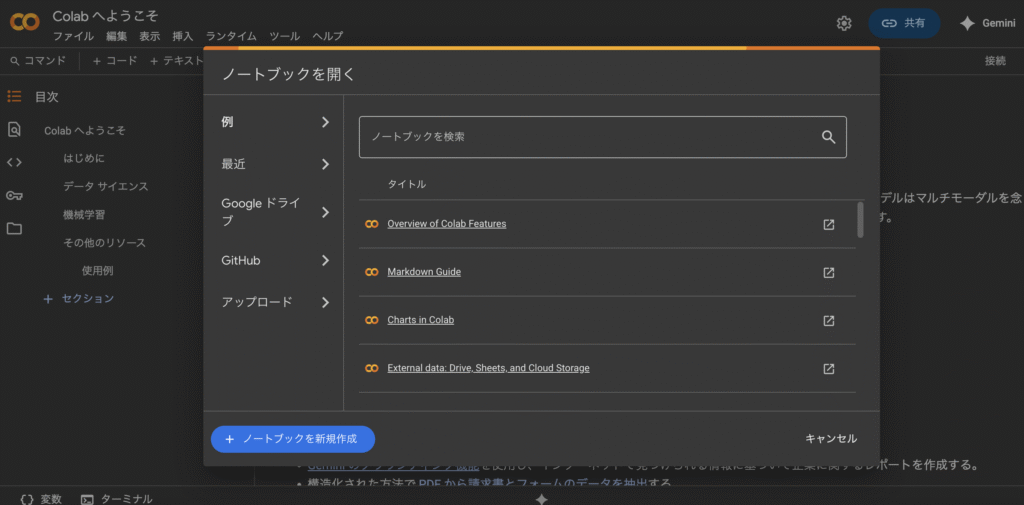Screen dimensions: 1024x505
Task: Click the セクション add section button
Action: tap(78, 299)
